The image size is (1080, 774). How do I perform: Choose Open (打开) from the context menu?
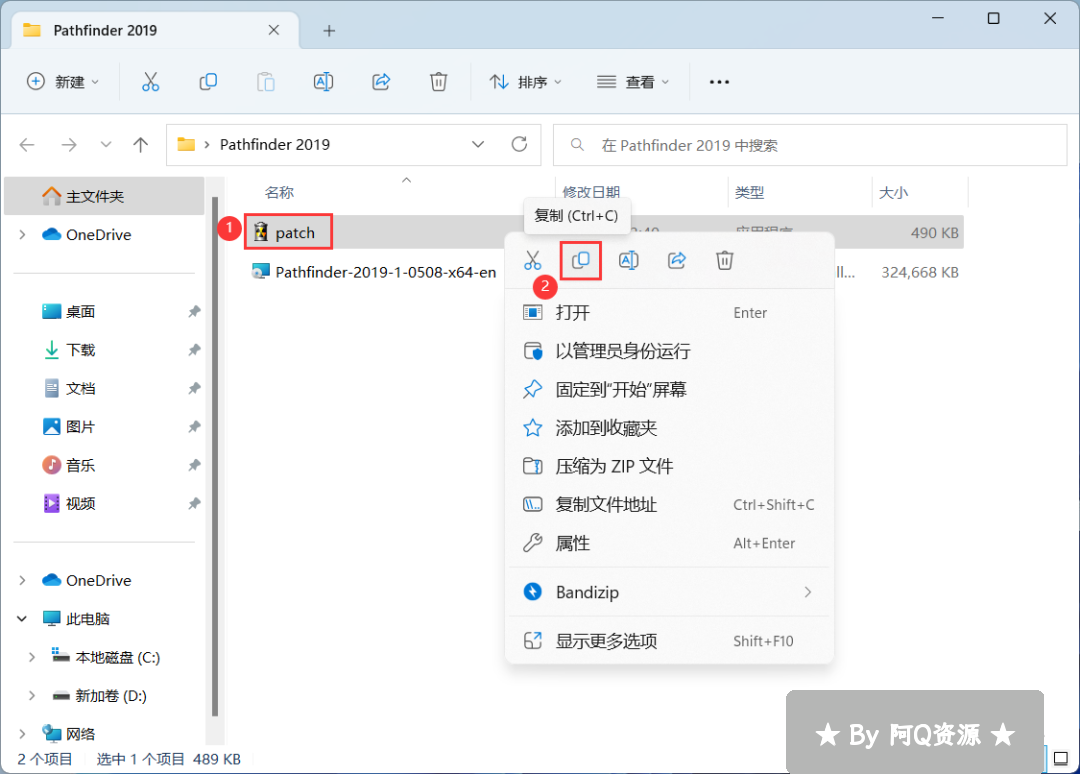click(669, 313)
